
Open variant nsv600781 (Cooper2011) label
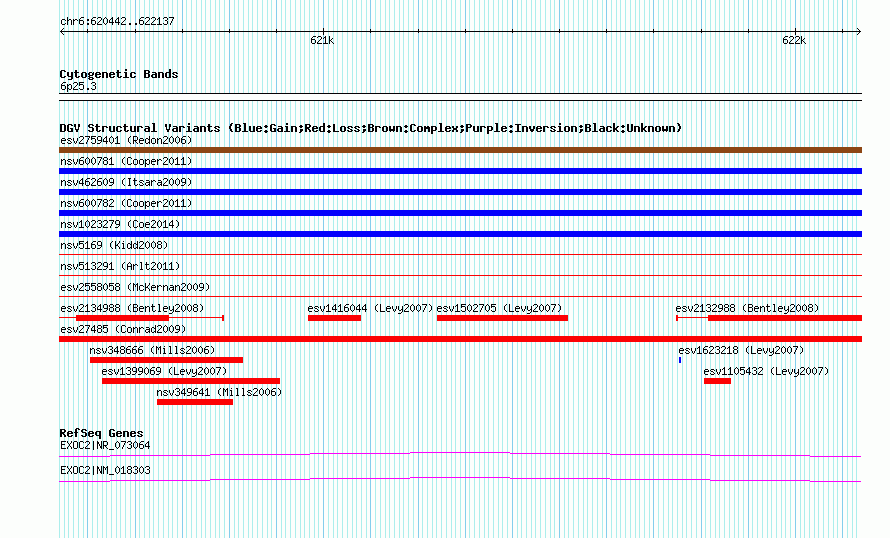click(x=126, y=161)
